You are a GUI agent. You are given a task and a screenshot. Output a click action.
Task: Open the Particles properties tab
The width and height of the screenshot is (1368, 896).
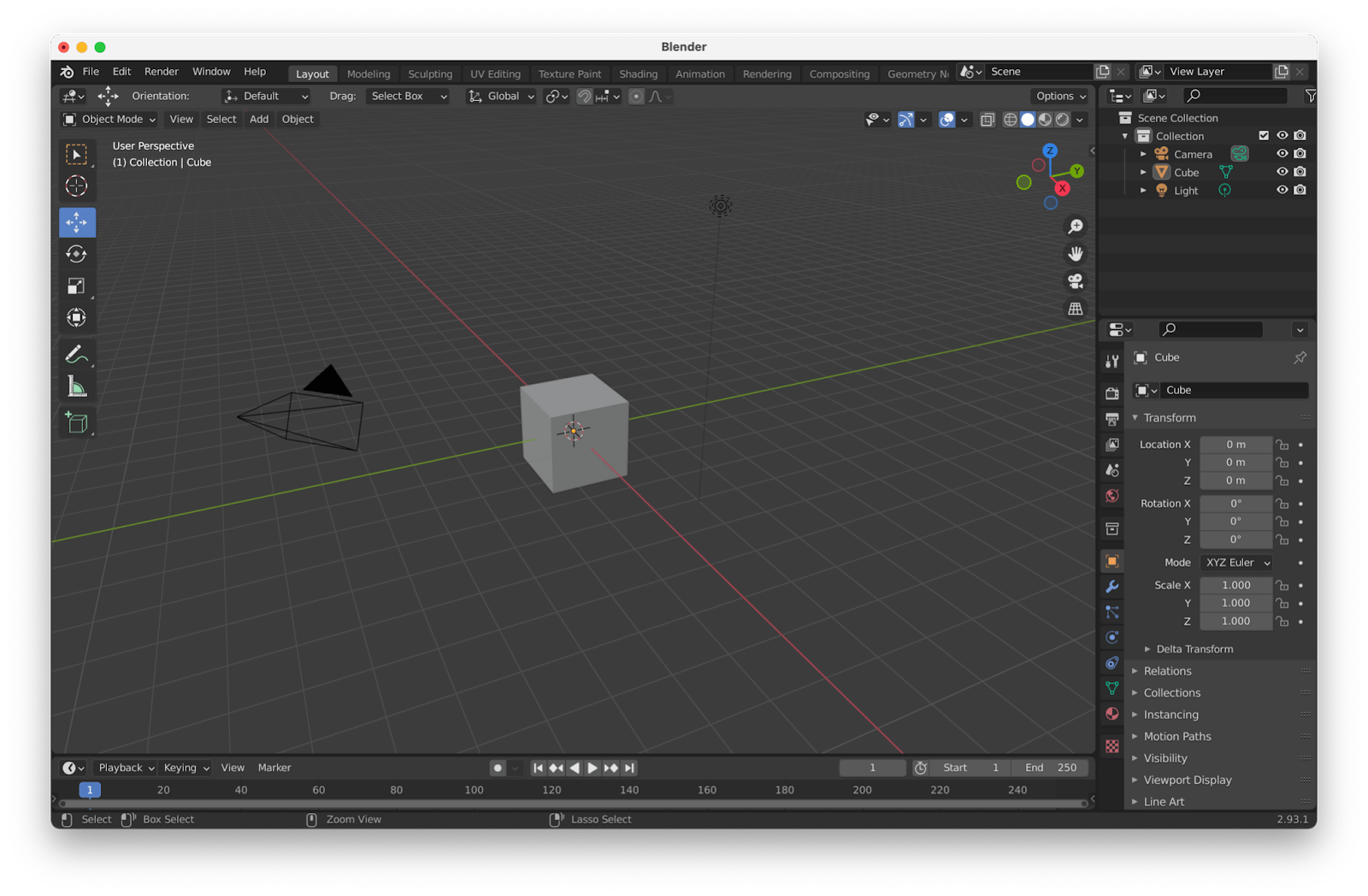(x=1112, y=612)
